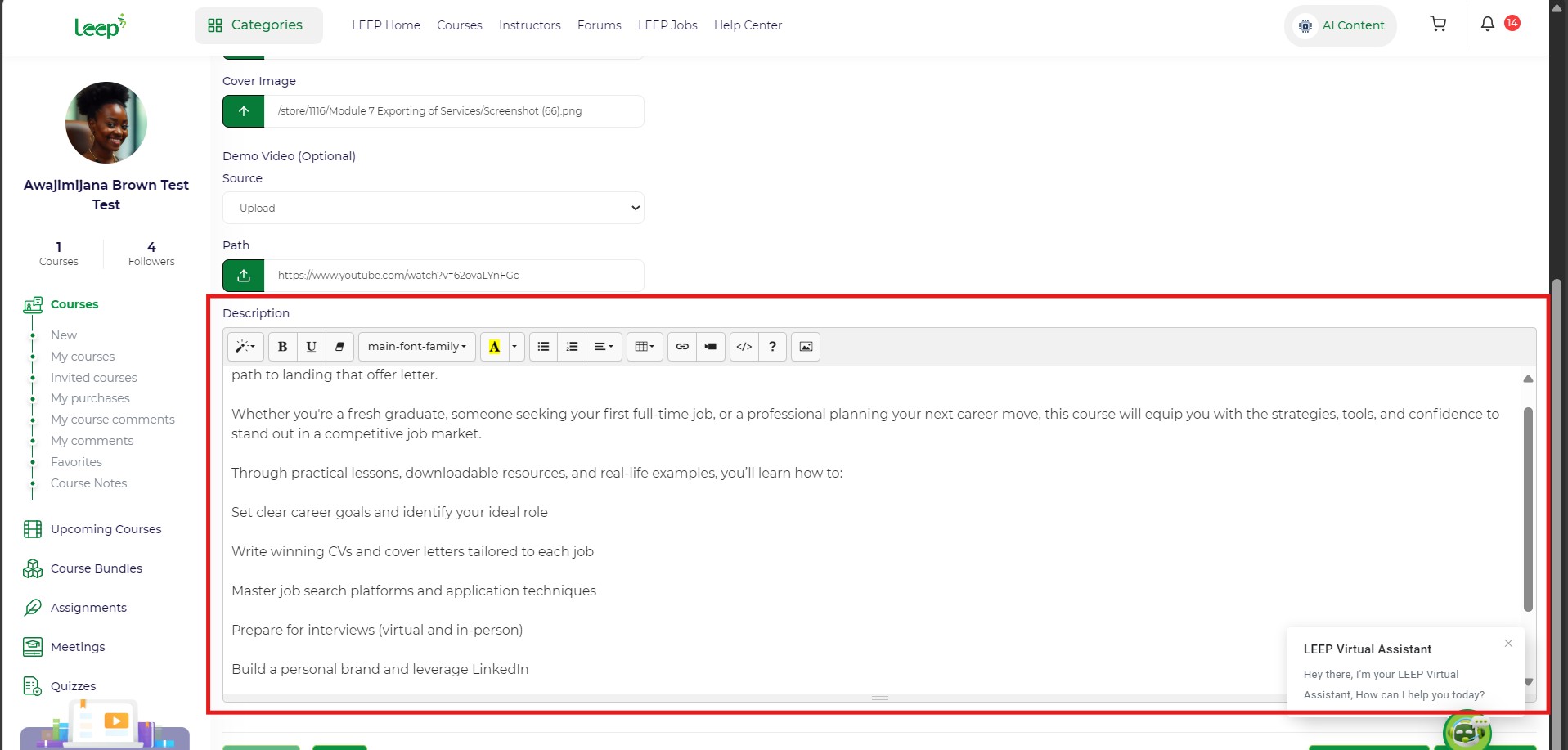Click the eraser remove-formatting icon
This screenshot has width=1568, height=750.
339,347
